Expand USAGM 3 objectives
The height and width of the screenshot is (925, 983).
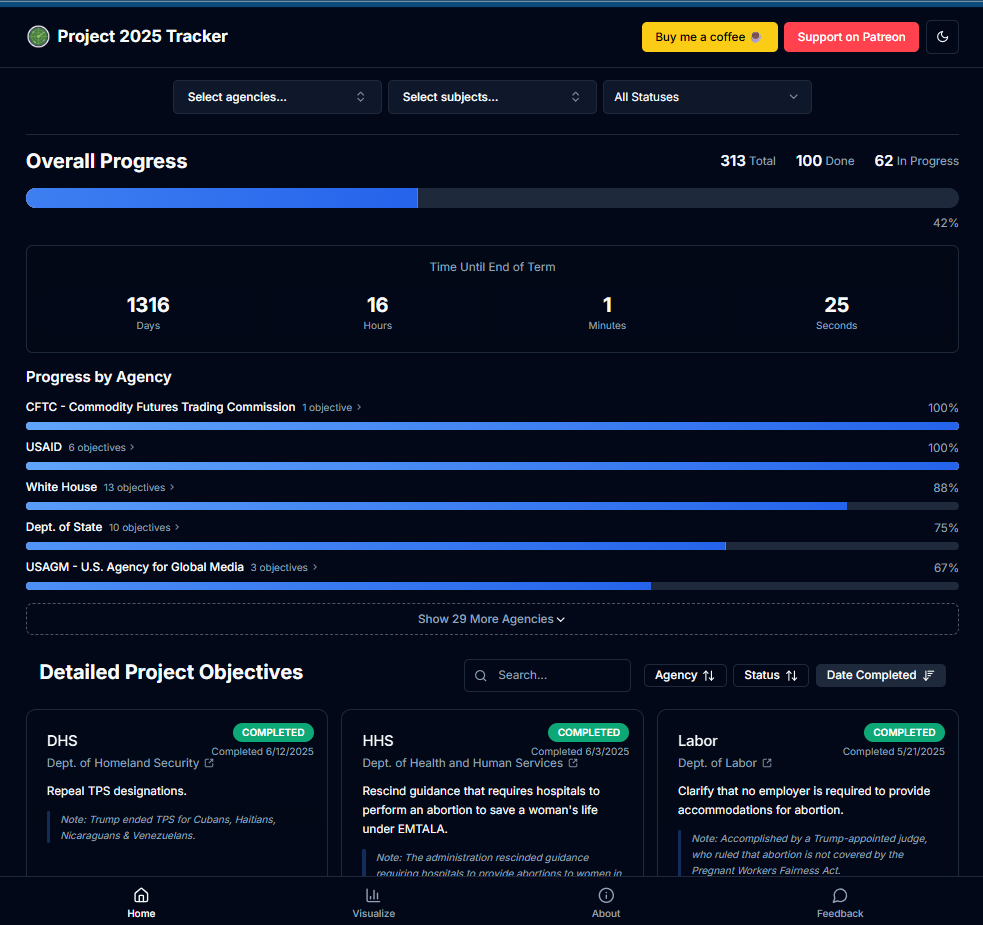click(x=284, y=568)
